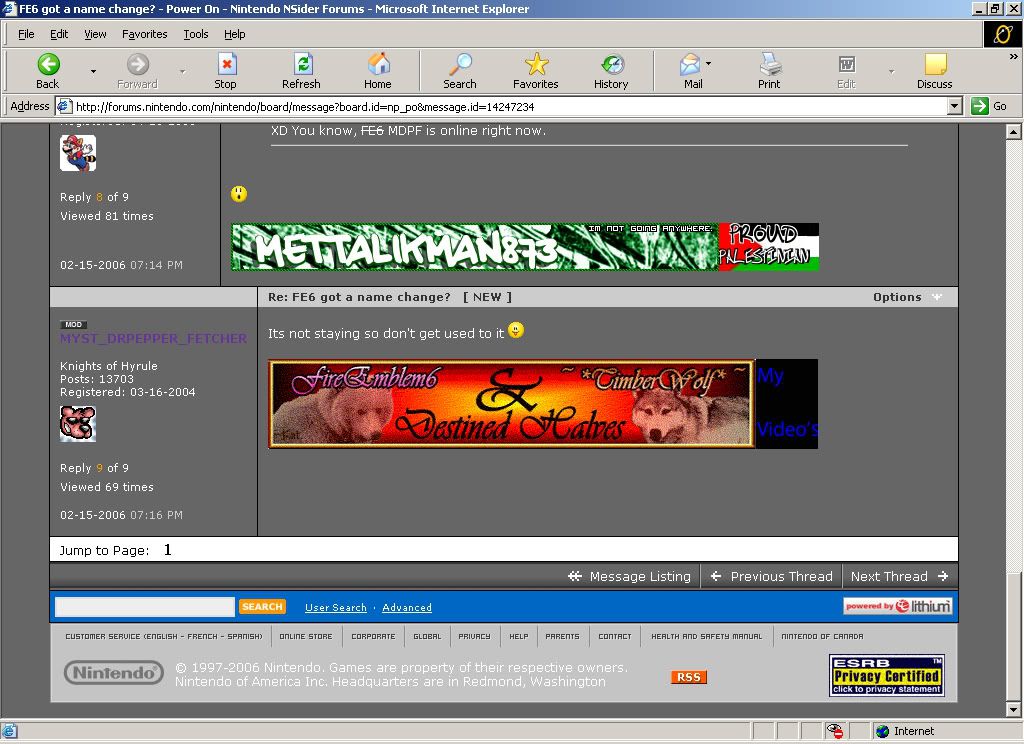Click into the Address bar URL field
Screen dimensions: 1024x744
pyautogui.click(x=509, y=106)
